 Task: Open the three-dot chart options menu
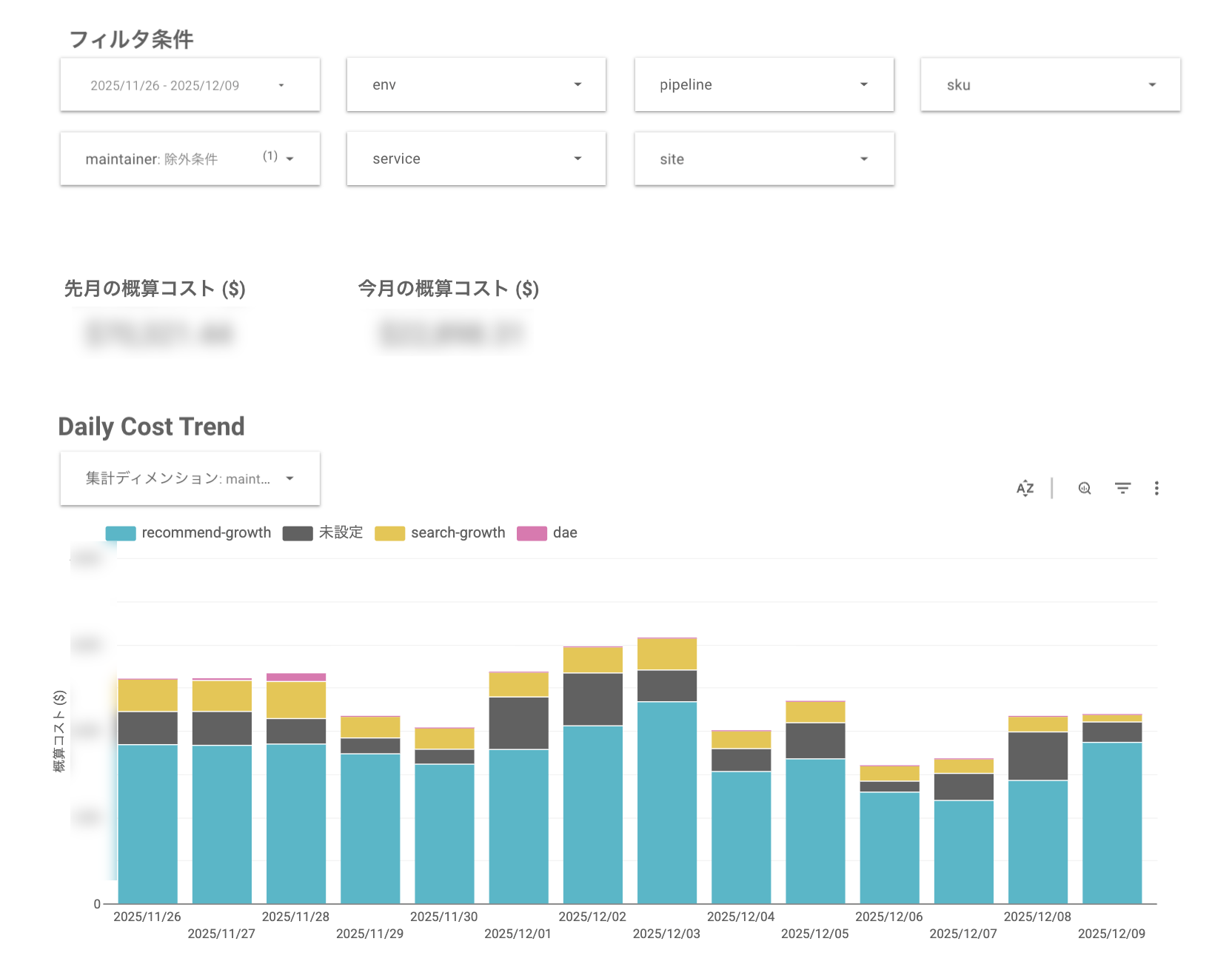point(1156,488)
